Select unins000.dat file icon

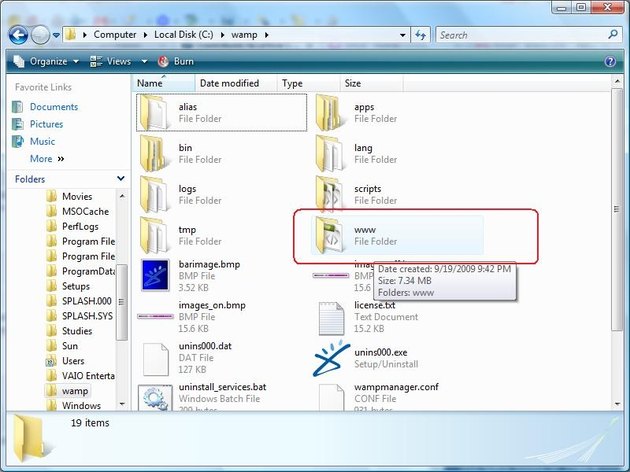pyautogui.click(x=155, y=359)
